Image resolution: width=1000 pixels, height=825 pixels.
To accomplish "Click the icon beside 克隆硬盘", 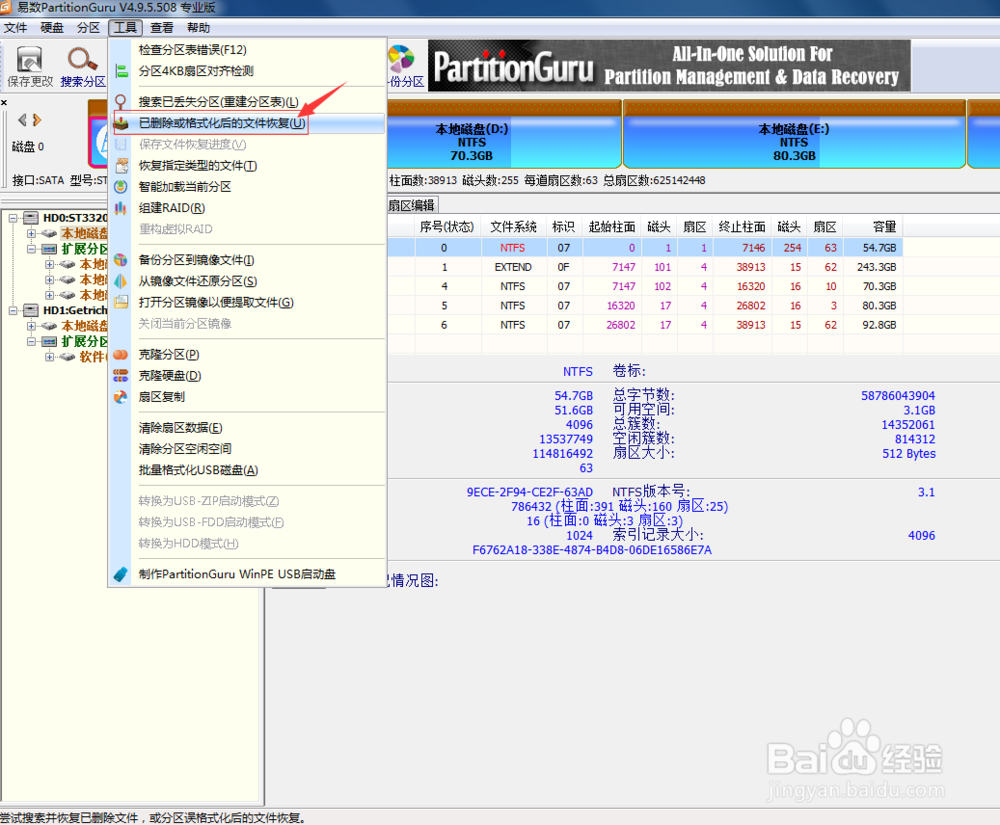I will tap(121, 376).
